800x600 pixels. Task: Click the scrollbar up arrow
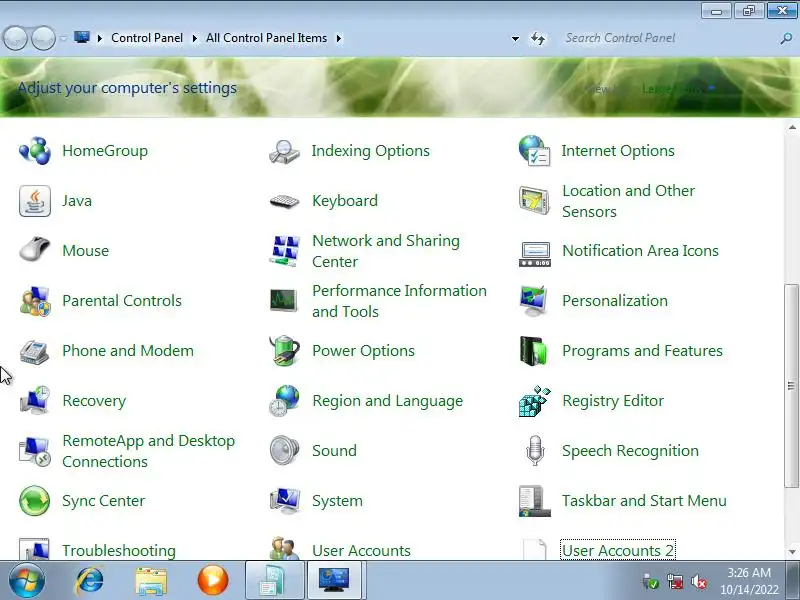click(792, 127)
